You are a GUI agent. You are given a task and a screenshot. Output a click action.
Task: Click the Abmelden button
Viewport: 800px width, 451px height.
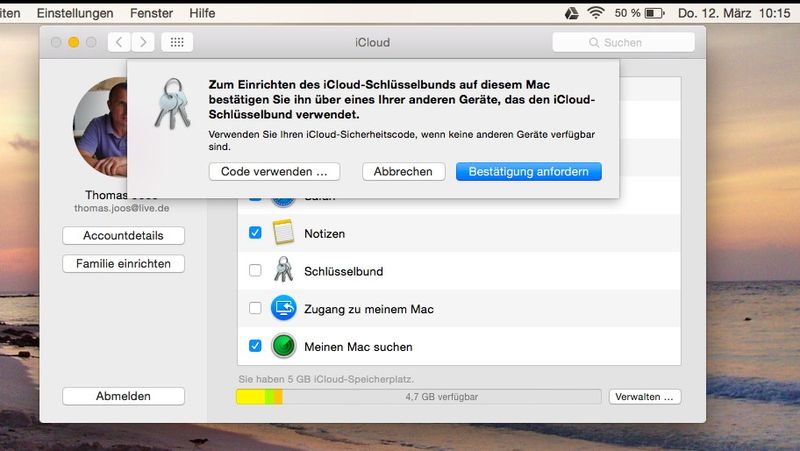[x=123, y=396]
